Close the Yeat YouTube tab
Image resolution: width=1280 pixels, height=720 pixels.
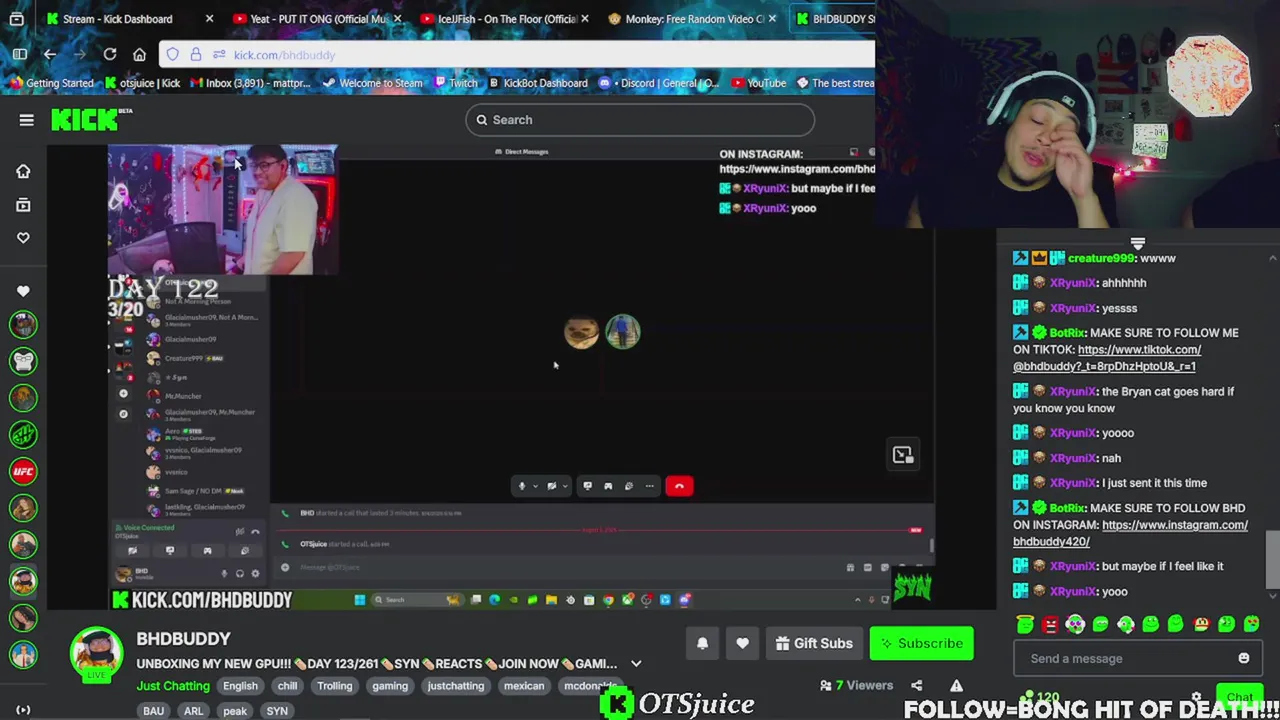[x=398, y=19]
